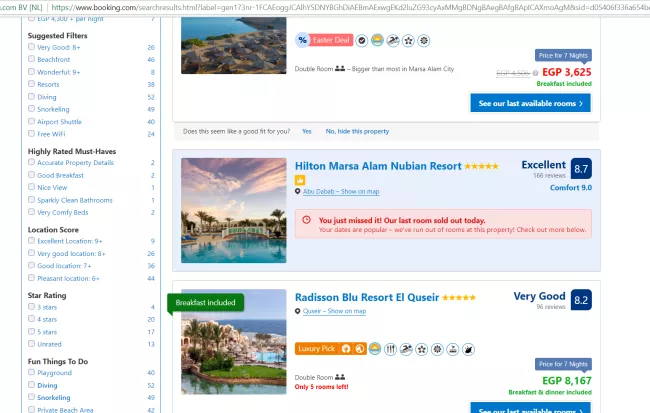650x413 pixels.
Task: Click the clock icon in the sold-out notice
Action: (306, 220)
